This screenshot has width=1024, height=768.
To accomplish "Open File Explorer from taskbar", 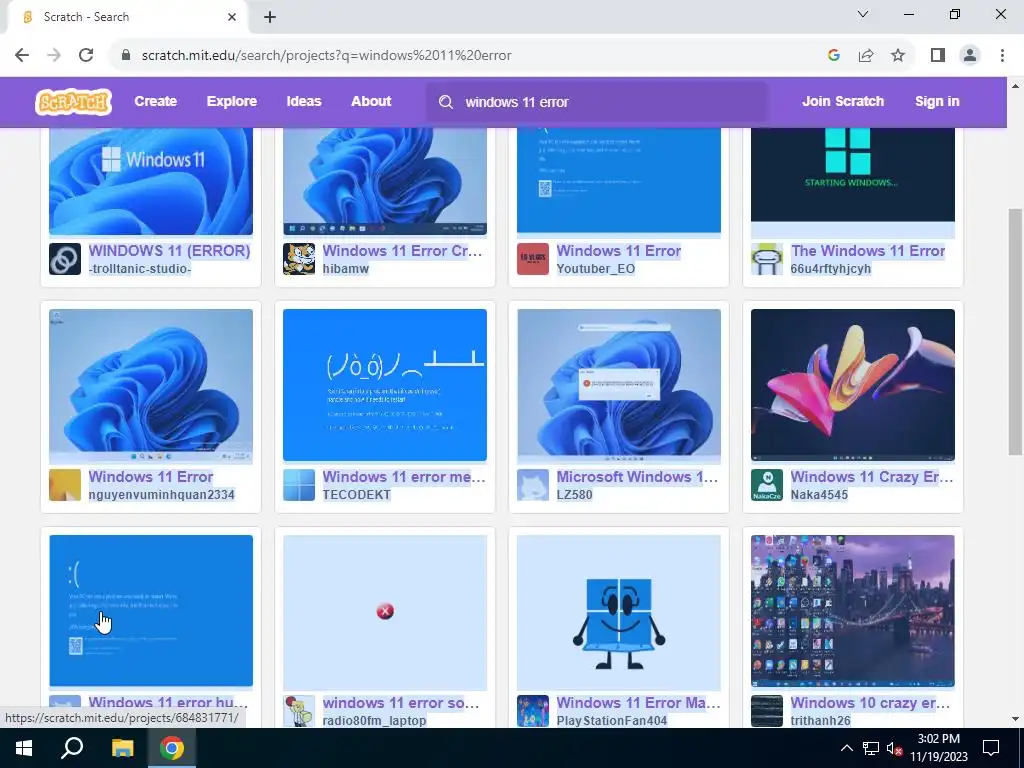I will 122,748.
